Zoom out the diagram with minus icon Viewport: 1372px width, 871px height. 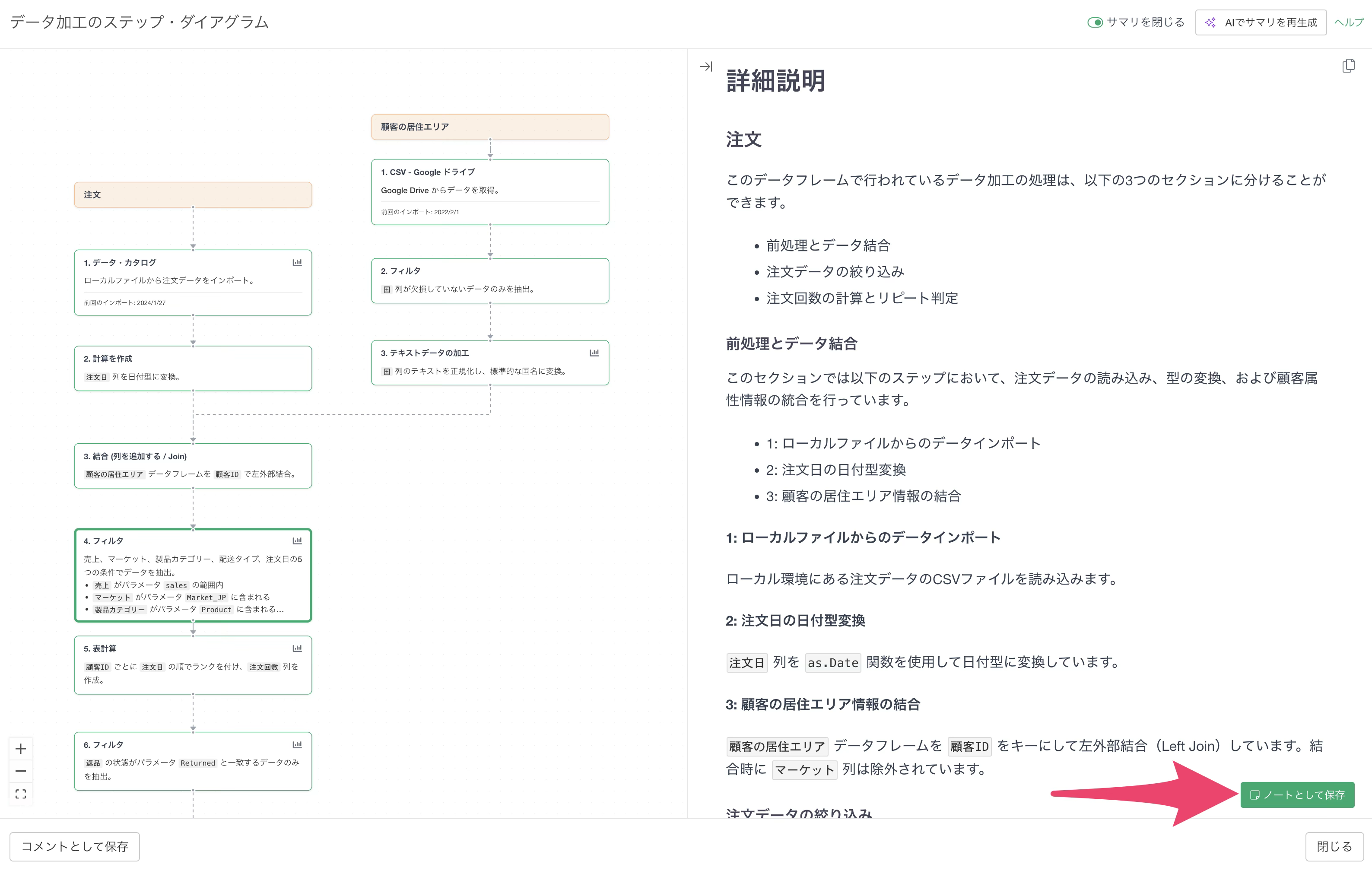click(20, 771)
